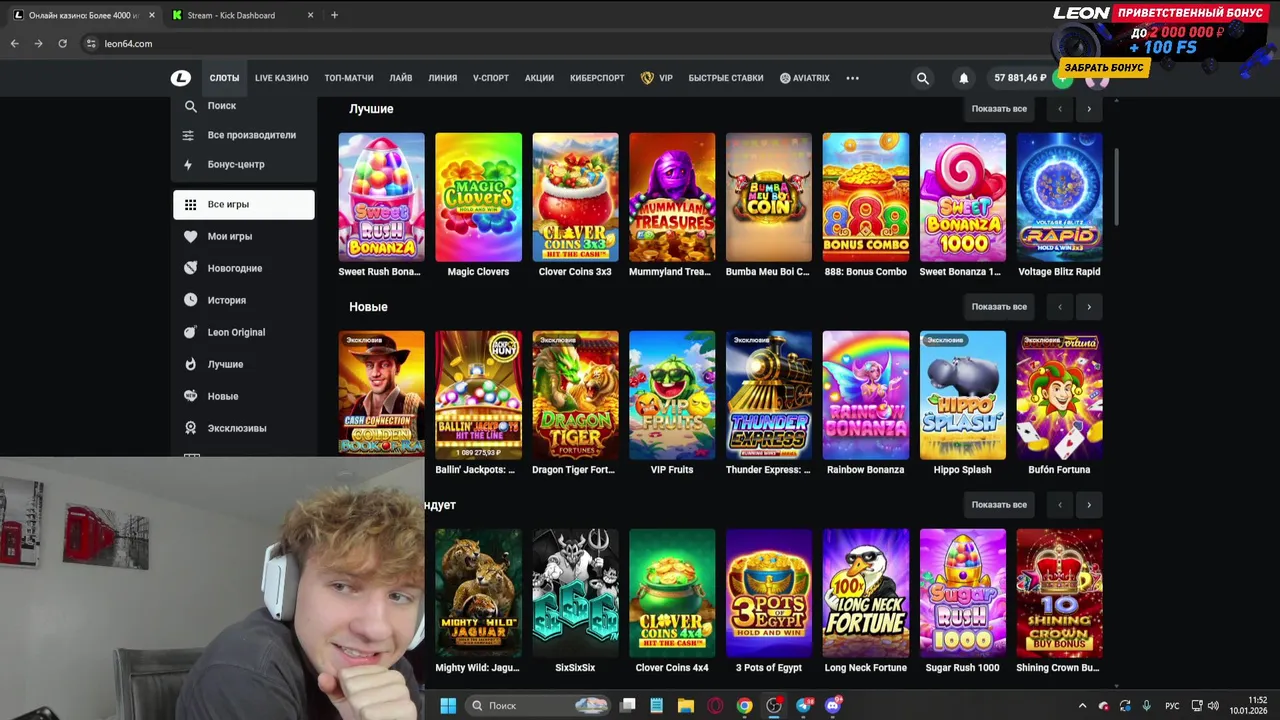Open Google Chrome from the taskbar
The width and height of the screenshot is (1280, 720).
(x=744, y=705)
